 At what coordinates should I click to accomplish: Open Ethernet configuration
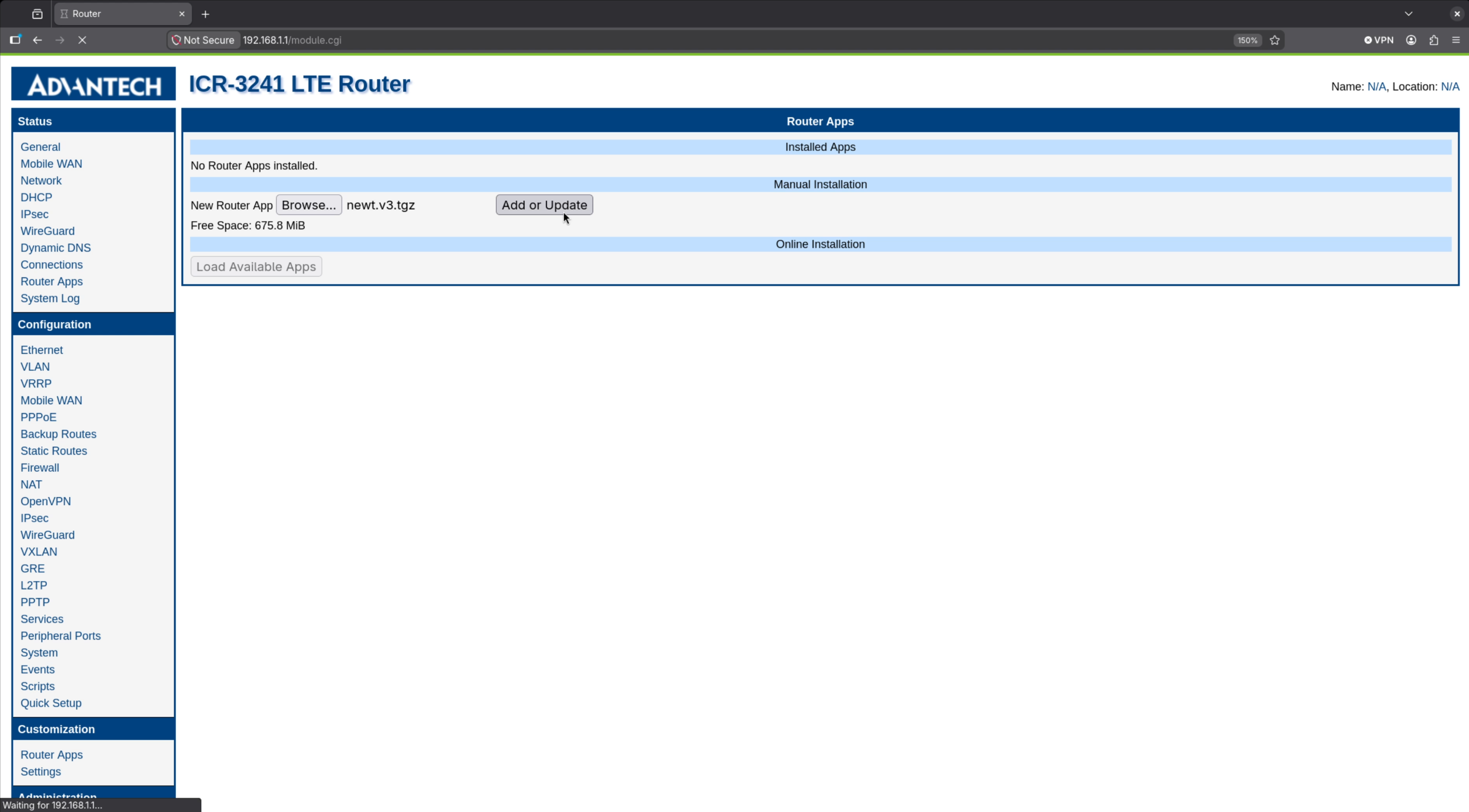tap(42, 350)
